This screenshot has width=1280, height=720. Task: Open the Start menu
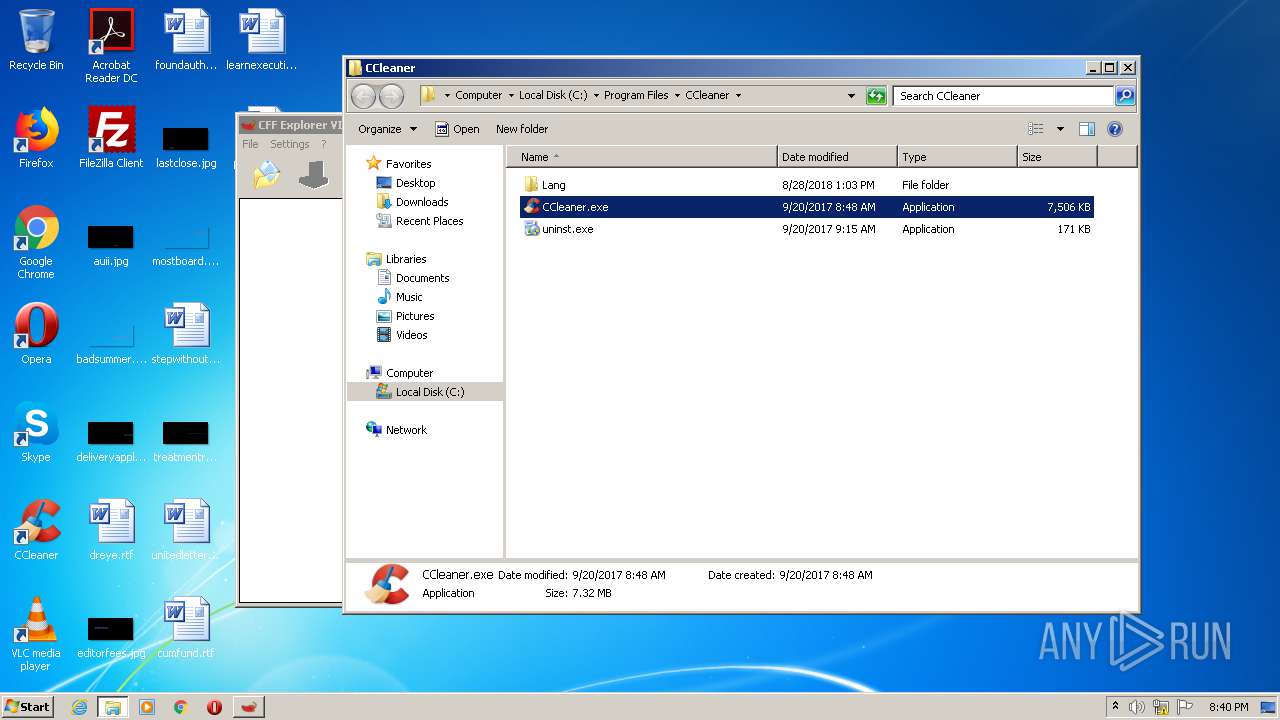(x=27, y=707)
